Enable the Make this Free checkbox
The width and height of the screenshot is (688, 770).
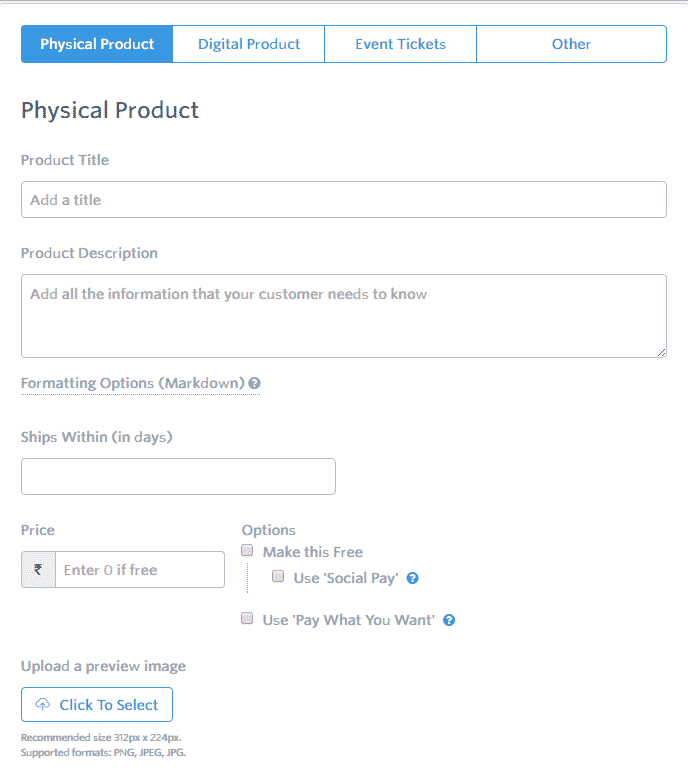coord(247,550)
